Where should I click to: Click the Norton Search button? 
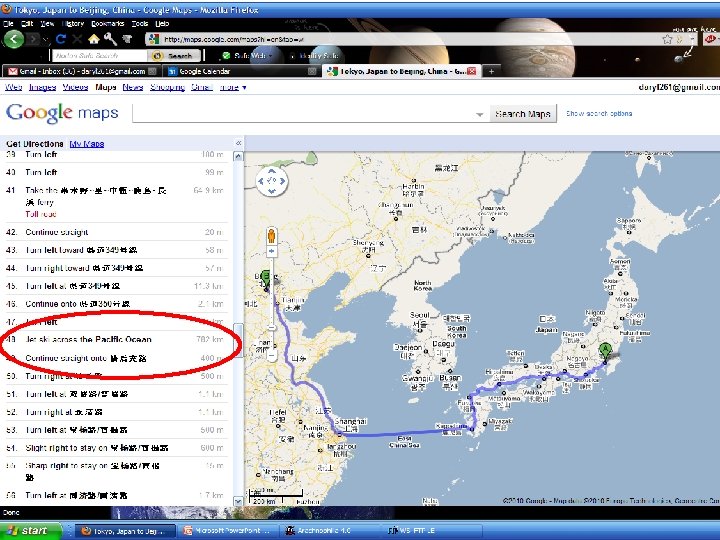click(176, 56)
